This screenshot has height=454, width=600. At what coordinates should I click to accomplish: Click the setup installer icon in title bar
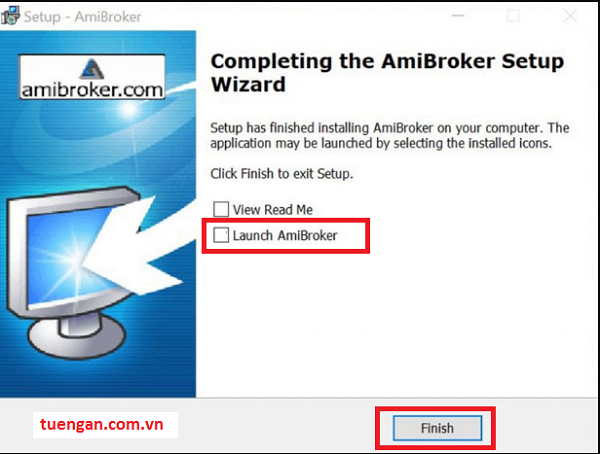click(x=10, y=16)
